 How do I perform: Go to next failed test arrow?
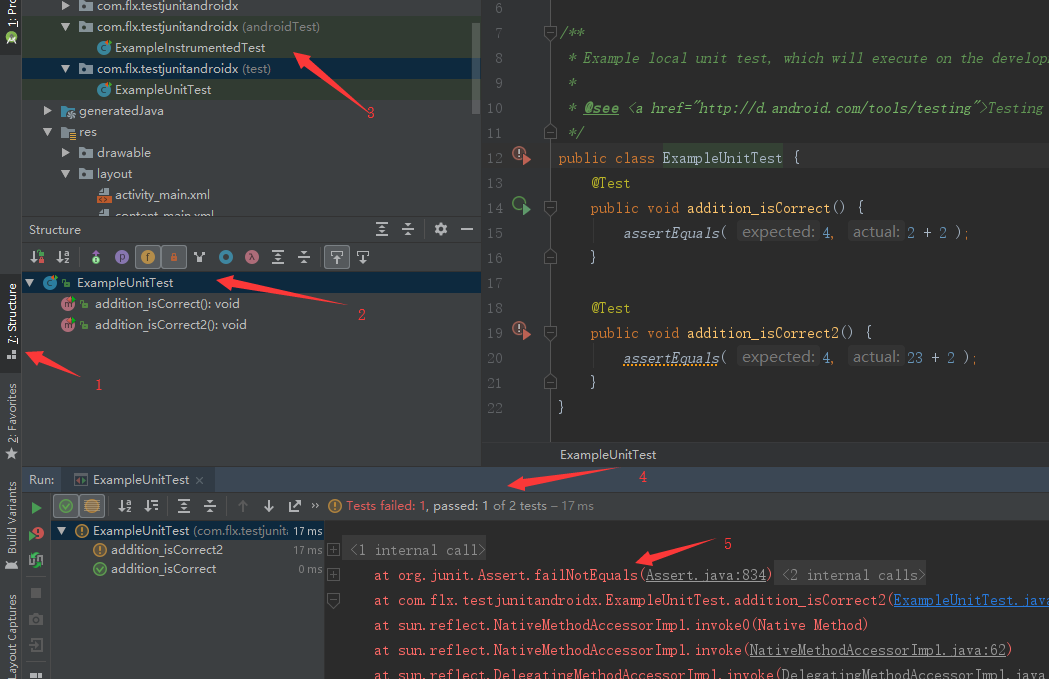269,506
